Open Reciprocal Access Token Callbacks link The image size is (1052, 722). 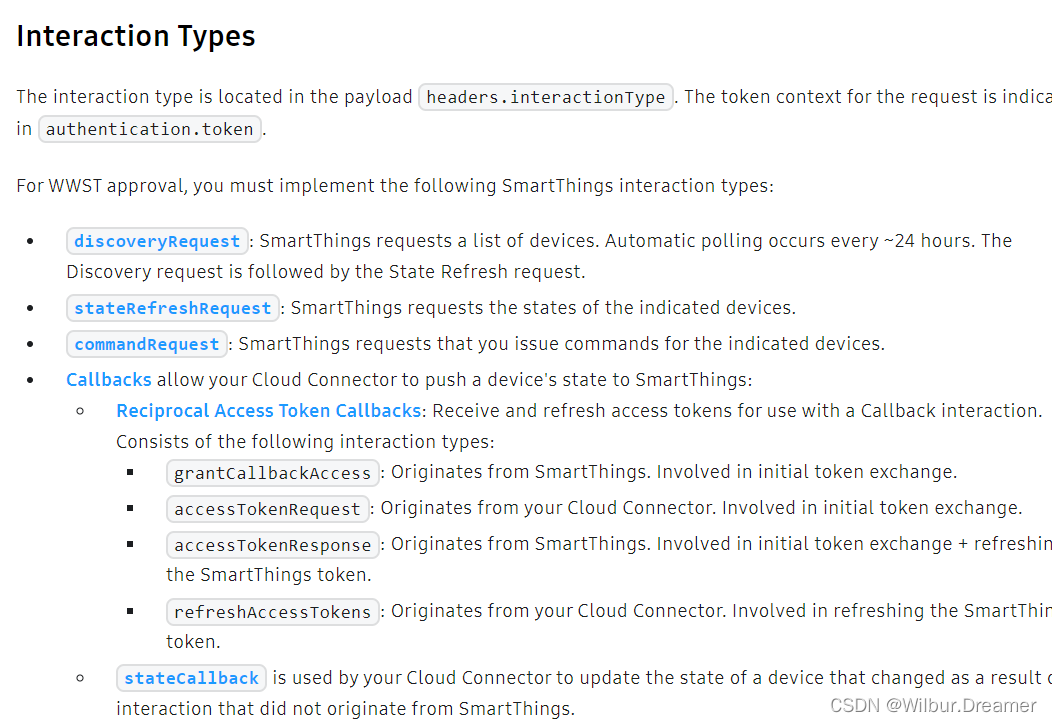tap(268, 411)
